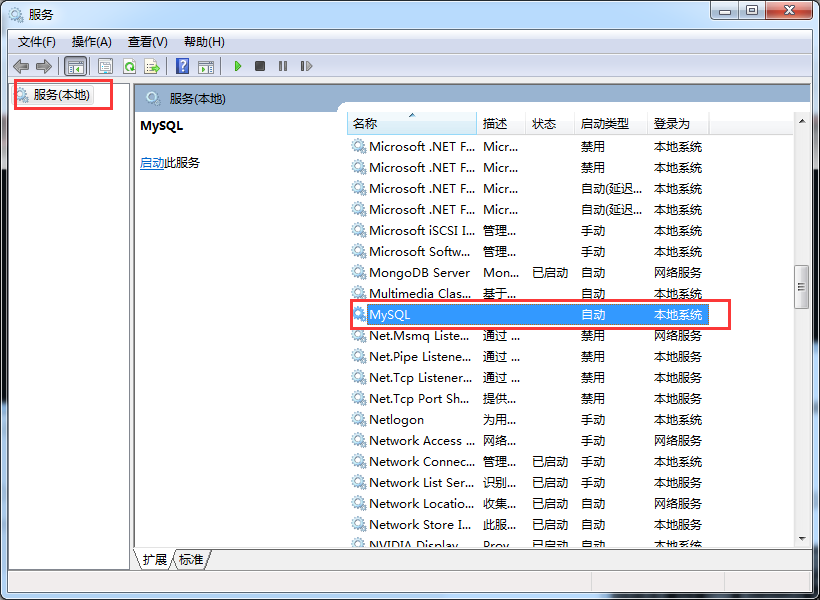This screenshot has width=820, height=600.
Task: Select the Network List Ser... service row
Action: [530, 482]
